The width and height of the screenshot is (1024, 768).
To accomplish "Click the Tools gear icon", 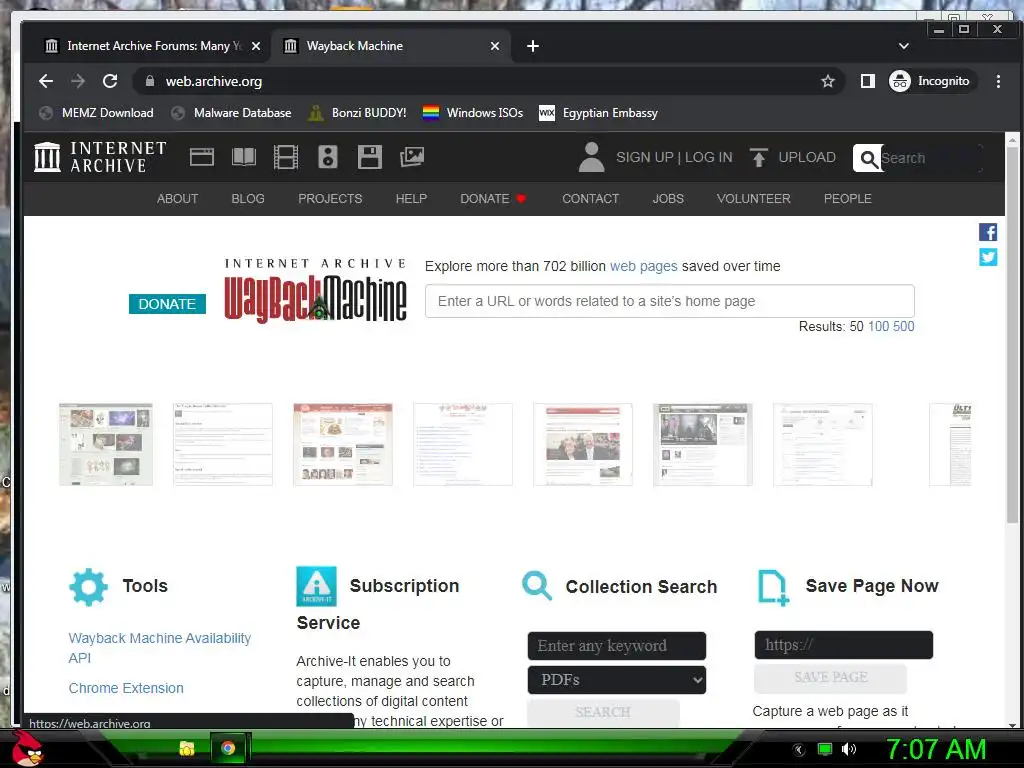I will coord(88,587).
